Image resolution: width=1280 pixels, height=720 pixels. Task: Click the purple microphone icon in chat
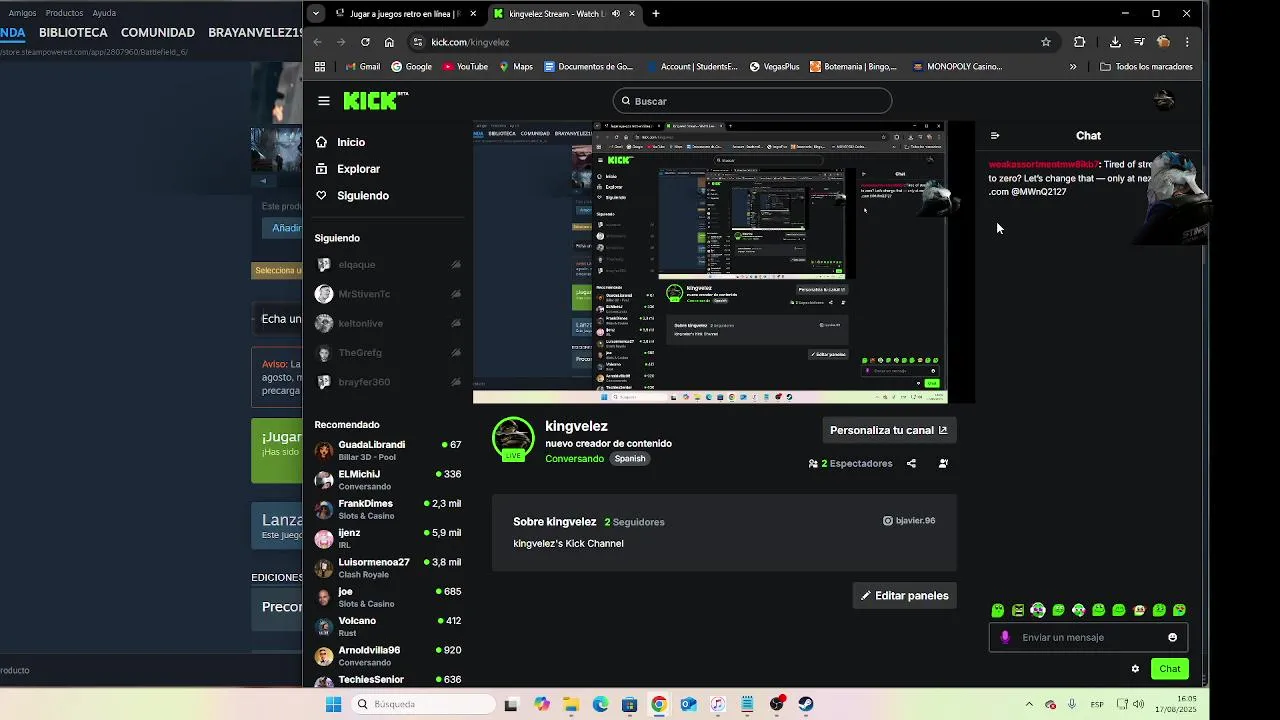click(x=1005, y=637)
